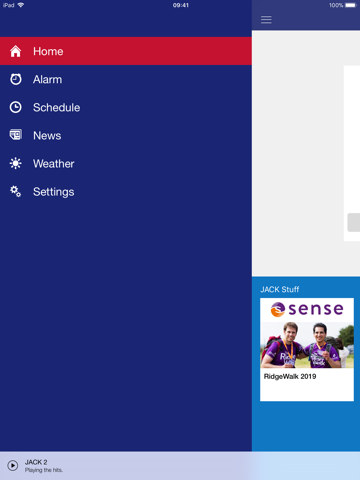
Task: Play JACK 2 with the play button
Action: coord(13,465)
